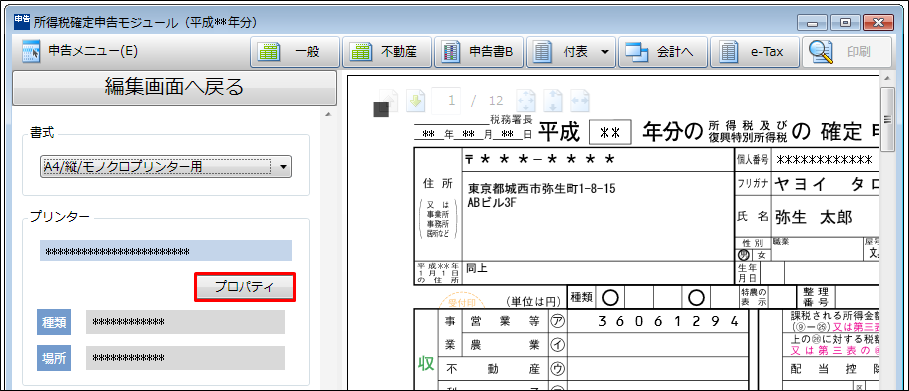
Task: Click the preview scrollbar up arrow
Action: [x=886, y=79]
